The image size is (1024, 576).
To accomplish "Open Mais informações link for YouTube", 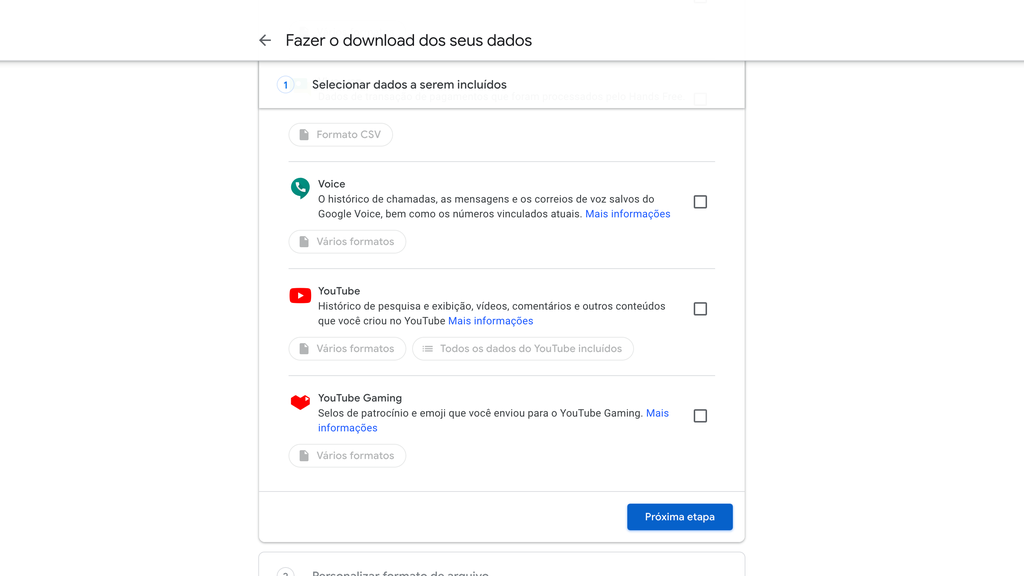I will (490, 321).
